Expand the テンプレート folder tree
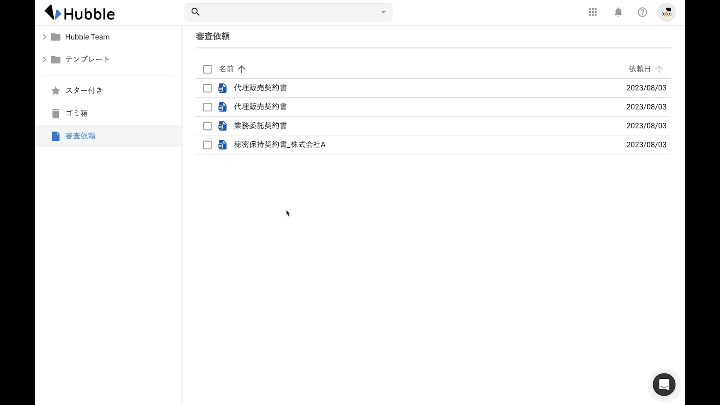The width and height of the screenshot is (720, 405). pyautogui.click(x=44, y=59)
